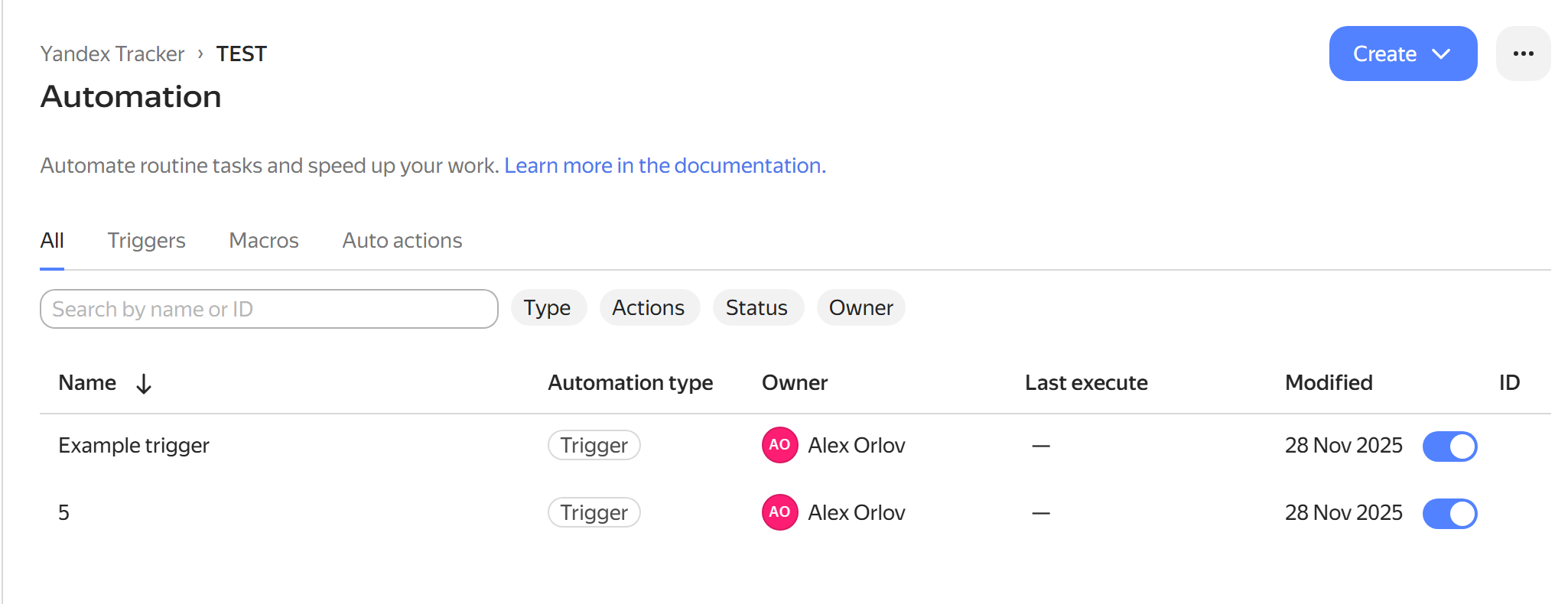This screenshot has width=1568, height=604.
Task: Click Alex Orlov avatar in Example trigger row
Action: (779, 445)
